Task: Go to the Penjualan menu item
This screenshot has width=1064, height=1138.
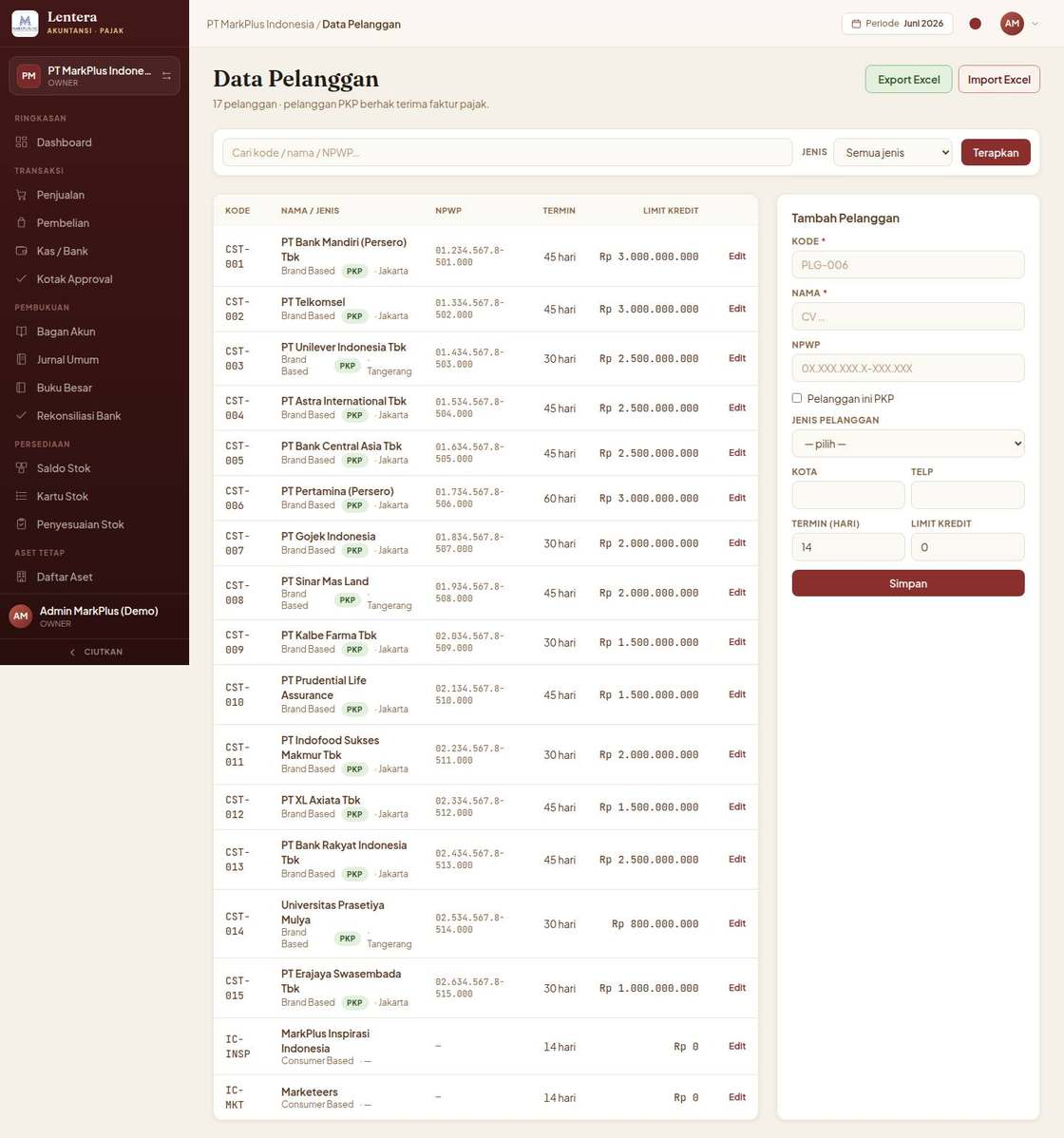Action: [94, 195]
